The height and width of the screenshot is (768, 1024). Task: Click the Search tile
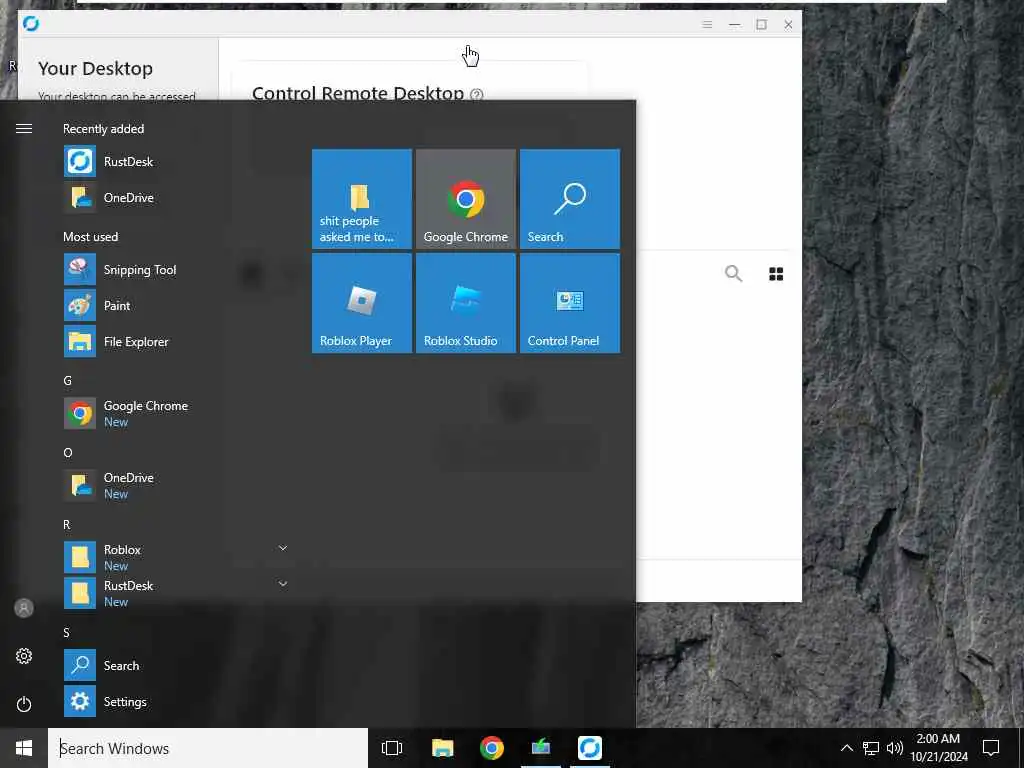click(569, 199)
